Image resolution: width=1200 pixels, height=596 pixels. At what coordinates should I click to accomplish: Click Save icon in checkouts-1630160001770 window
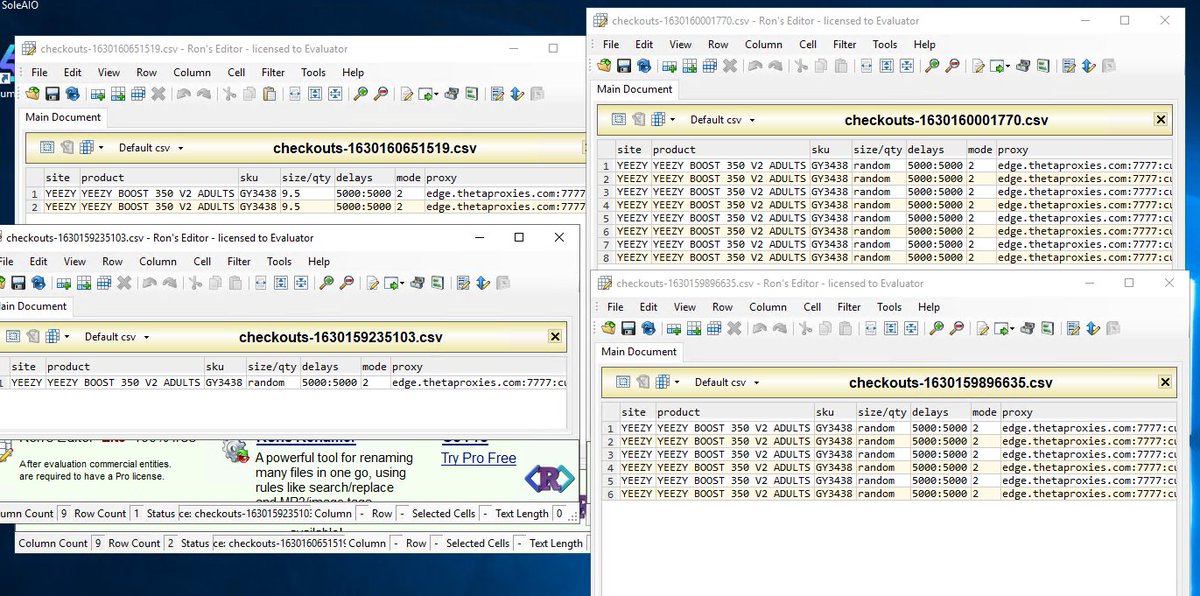coord(623,65)
